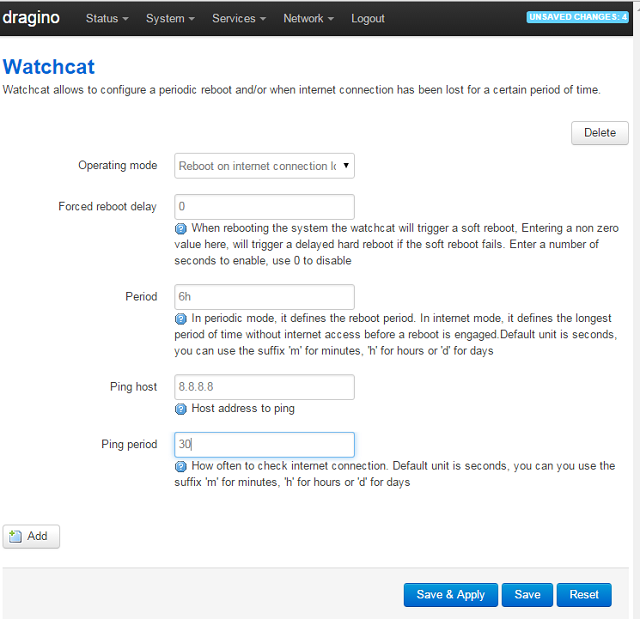The width and height of the screenshot is (640, 619).
Task: Click the Logout link
Action: [368, 18]
